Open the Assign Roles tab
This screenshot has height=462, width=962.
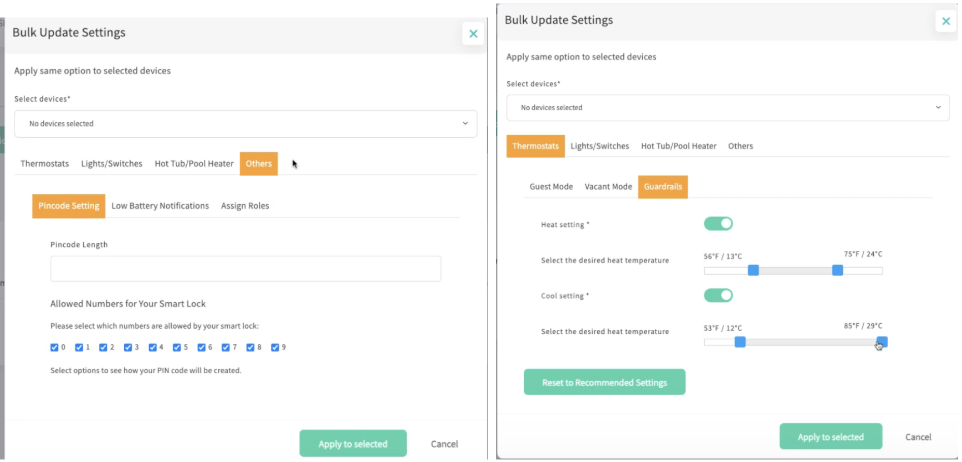pyautogui.click(x=245, y=206)
